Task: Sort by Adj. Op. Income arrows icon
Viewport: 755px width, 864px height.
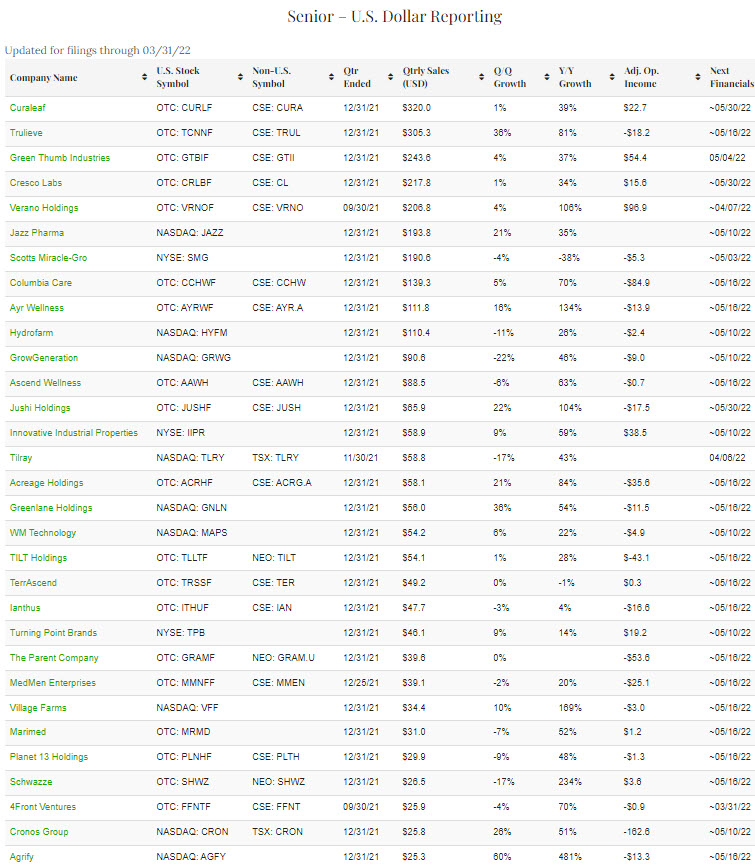Action: (x=697, y=78)
